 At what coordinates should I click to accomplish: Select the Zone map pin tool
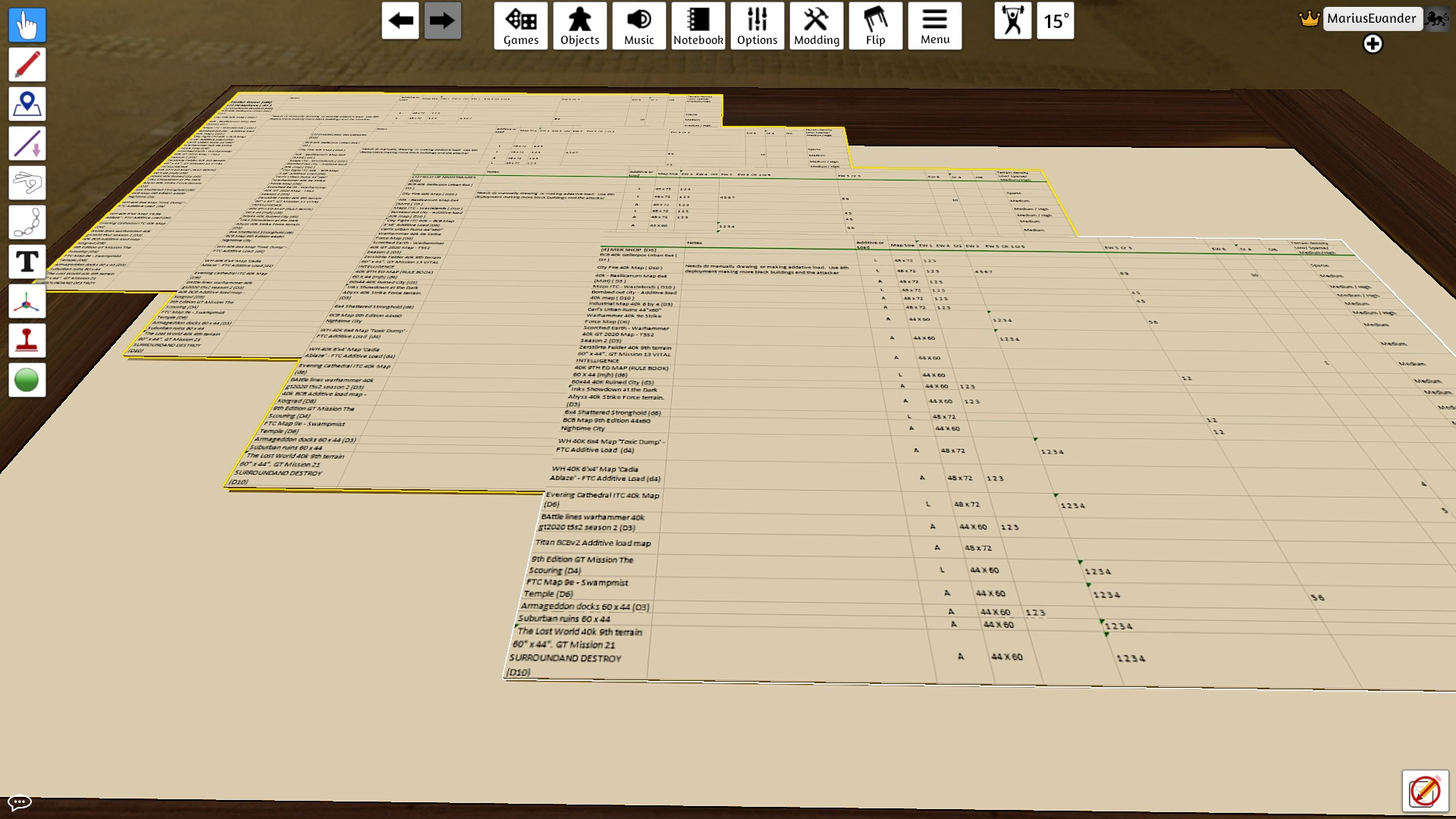point(27,104)
